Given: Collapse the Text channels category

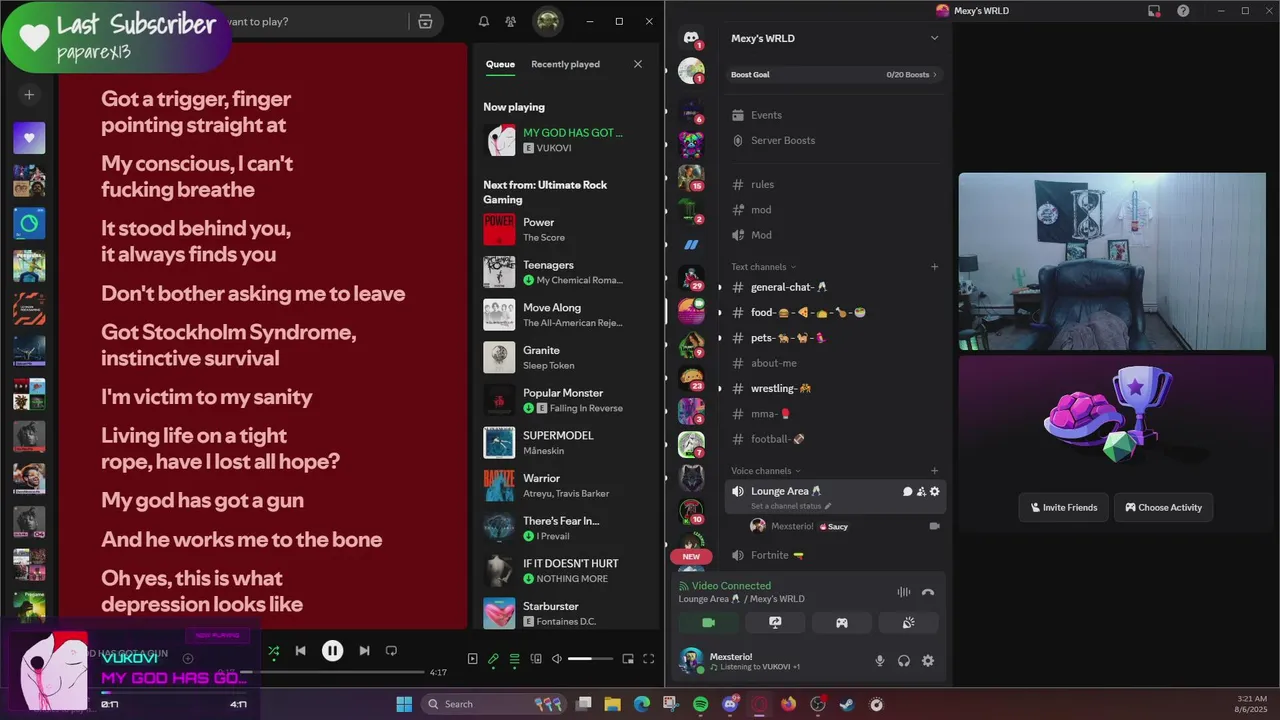Looking at the screenshot, I should [x=763, y=267].
